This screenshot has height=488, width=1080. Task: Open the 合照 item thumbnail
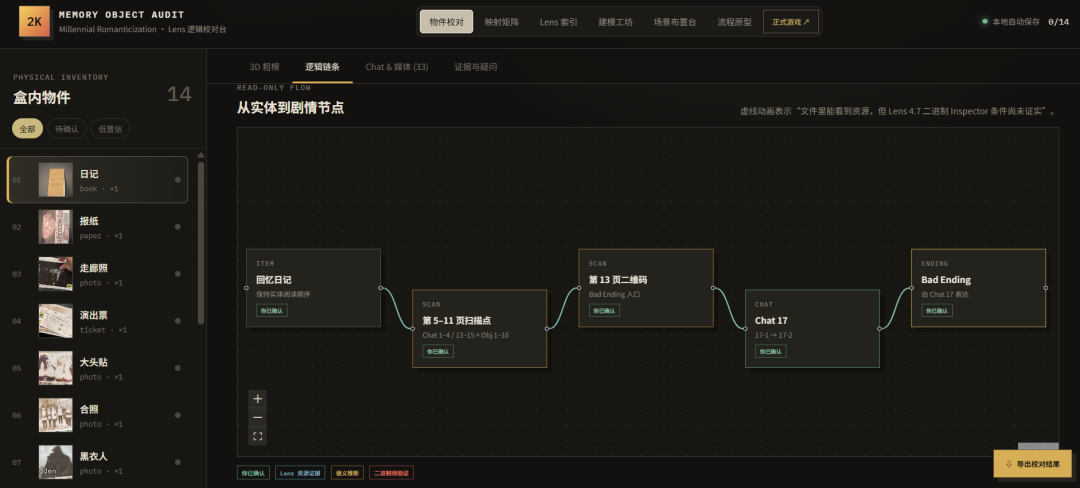click(56, 414)
